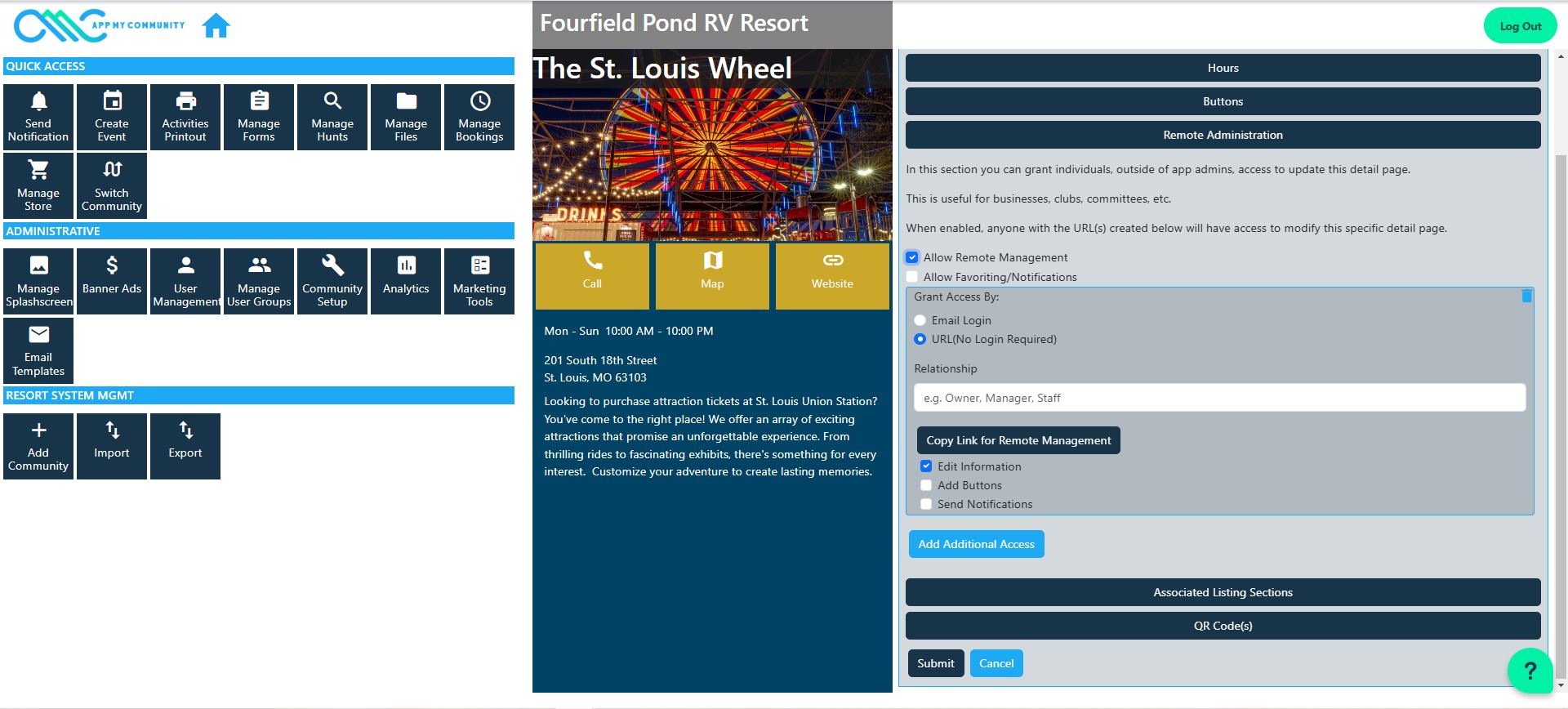Go to the home page icon

pos(216,26)
